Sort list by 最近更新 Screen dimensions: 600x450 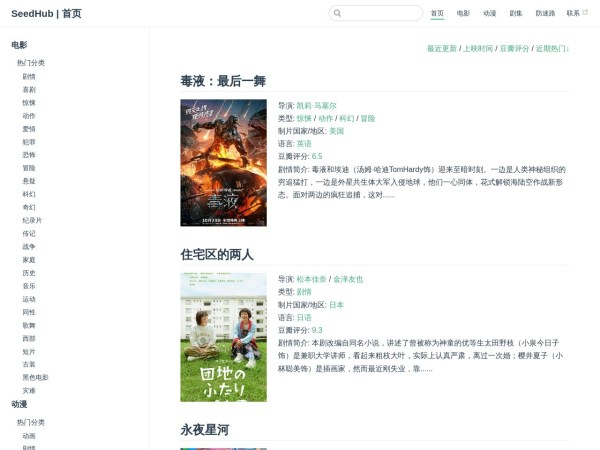pos(441,48)
